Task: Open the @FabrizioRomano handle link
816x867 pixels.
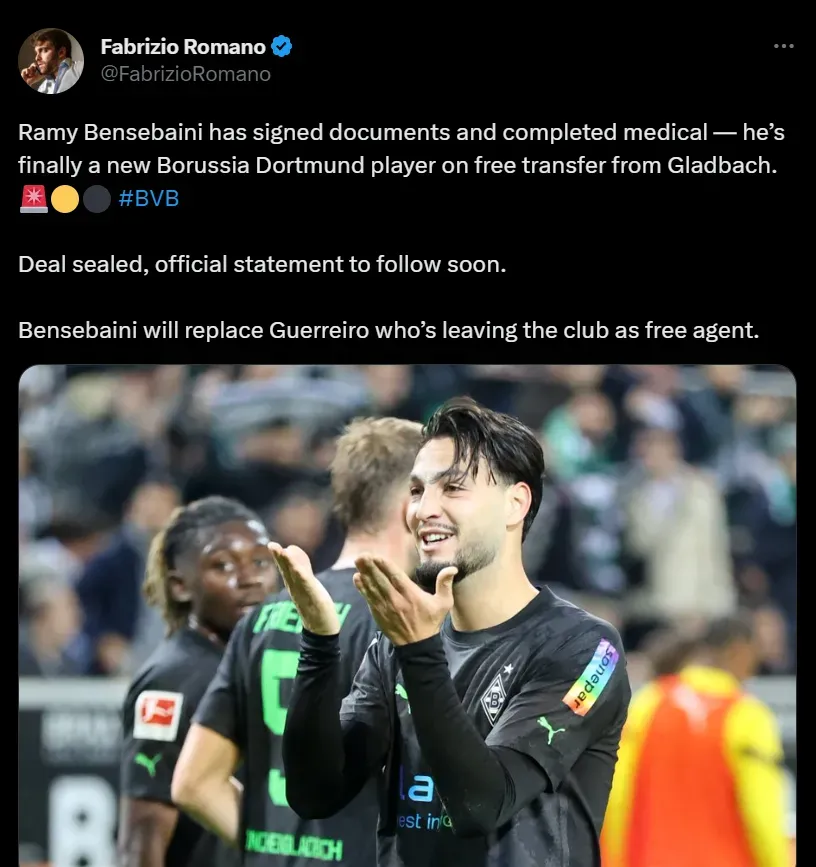Action: pyautogui.click(x=186, y=74)
